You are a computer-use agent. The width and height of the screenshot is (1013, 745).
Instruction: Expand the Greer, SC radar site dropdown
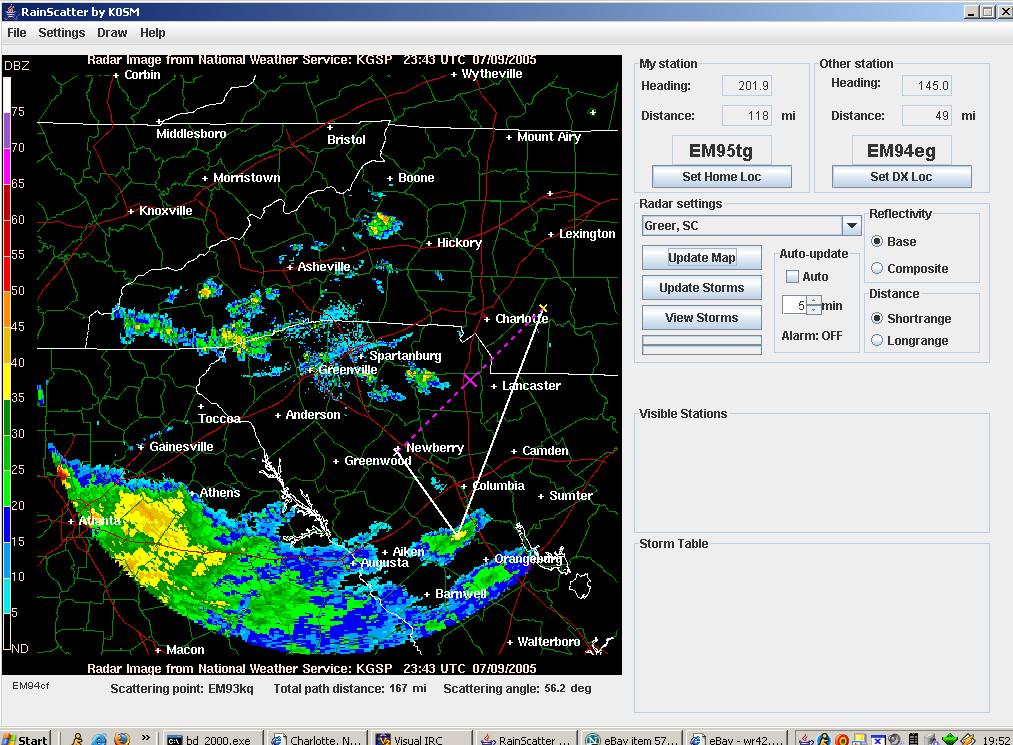point(851,226)
